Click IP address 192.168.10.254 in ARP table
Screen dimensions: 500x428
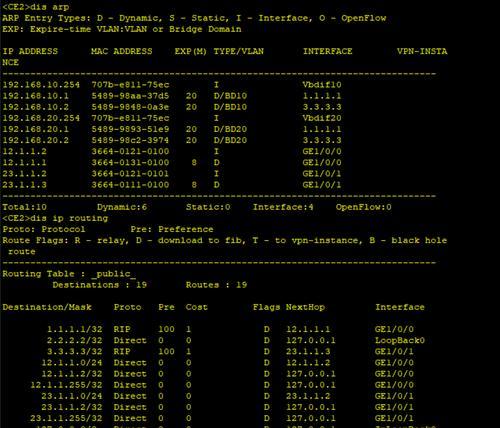41,85
